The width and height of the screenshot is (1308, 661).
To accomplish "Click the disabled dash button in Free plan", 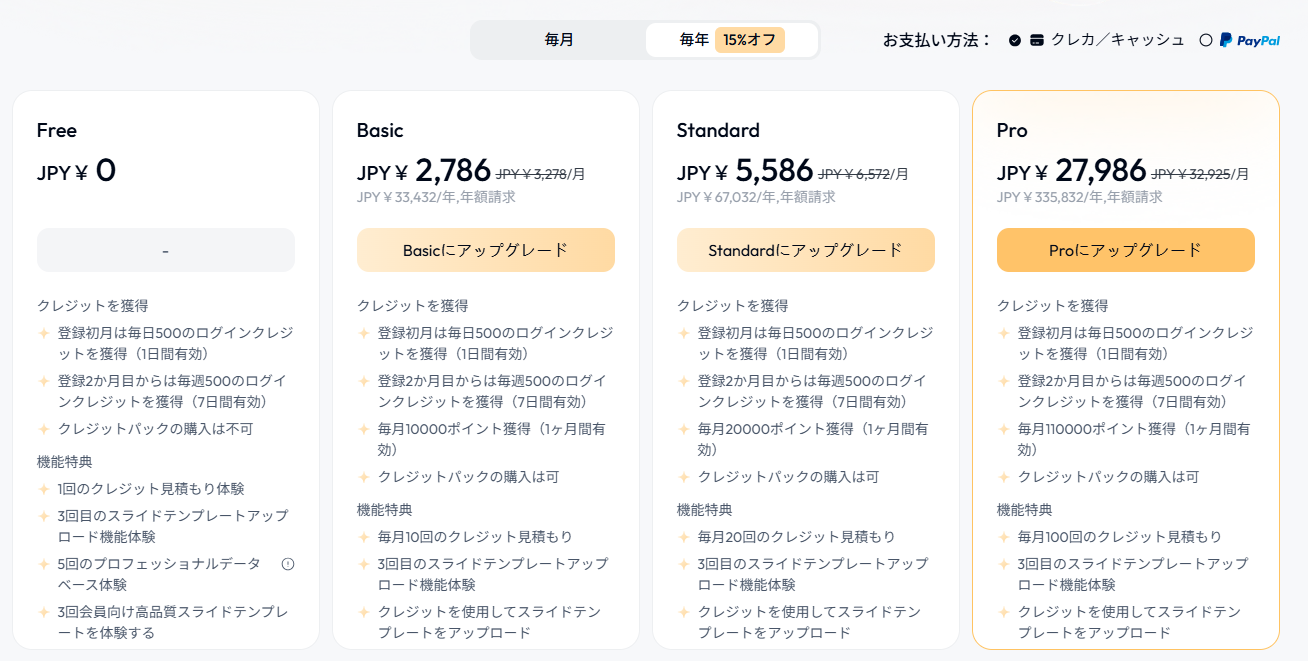I will tap(166, 250).
